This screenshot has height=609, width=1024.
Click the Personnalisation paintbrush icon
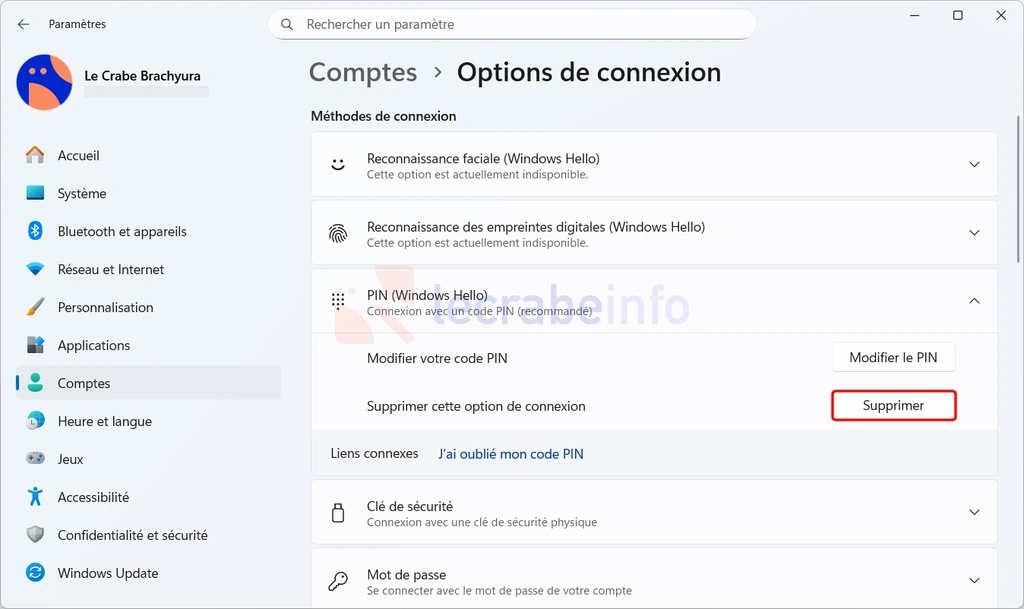point(35,307)
